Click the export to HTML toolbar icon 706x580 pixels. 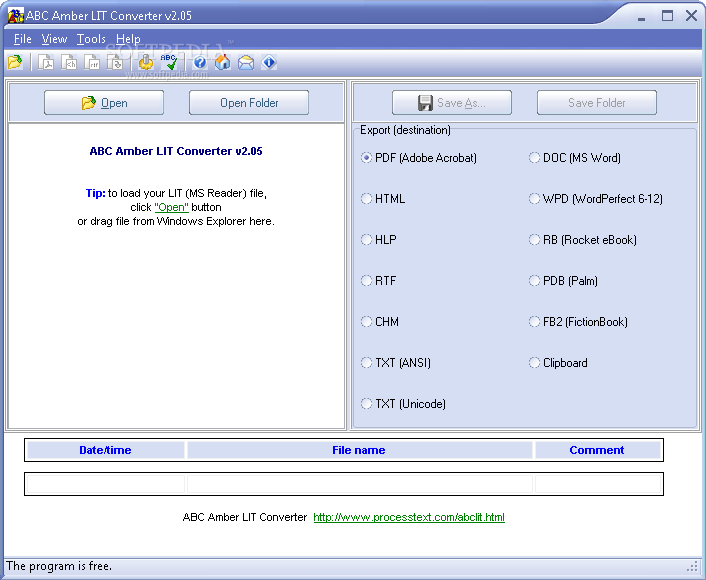coord(69,62)
